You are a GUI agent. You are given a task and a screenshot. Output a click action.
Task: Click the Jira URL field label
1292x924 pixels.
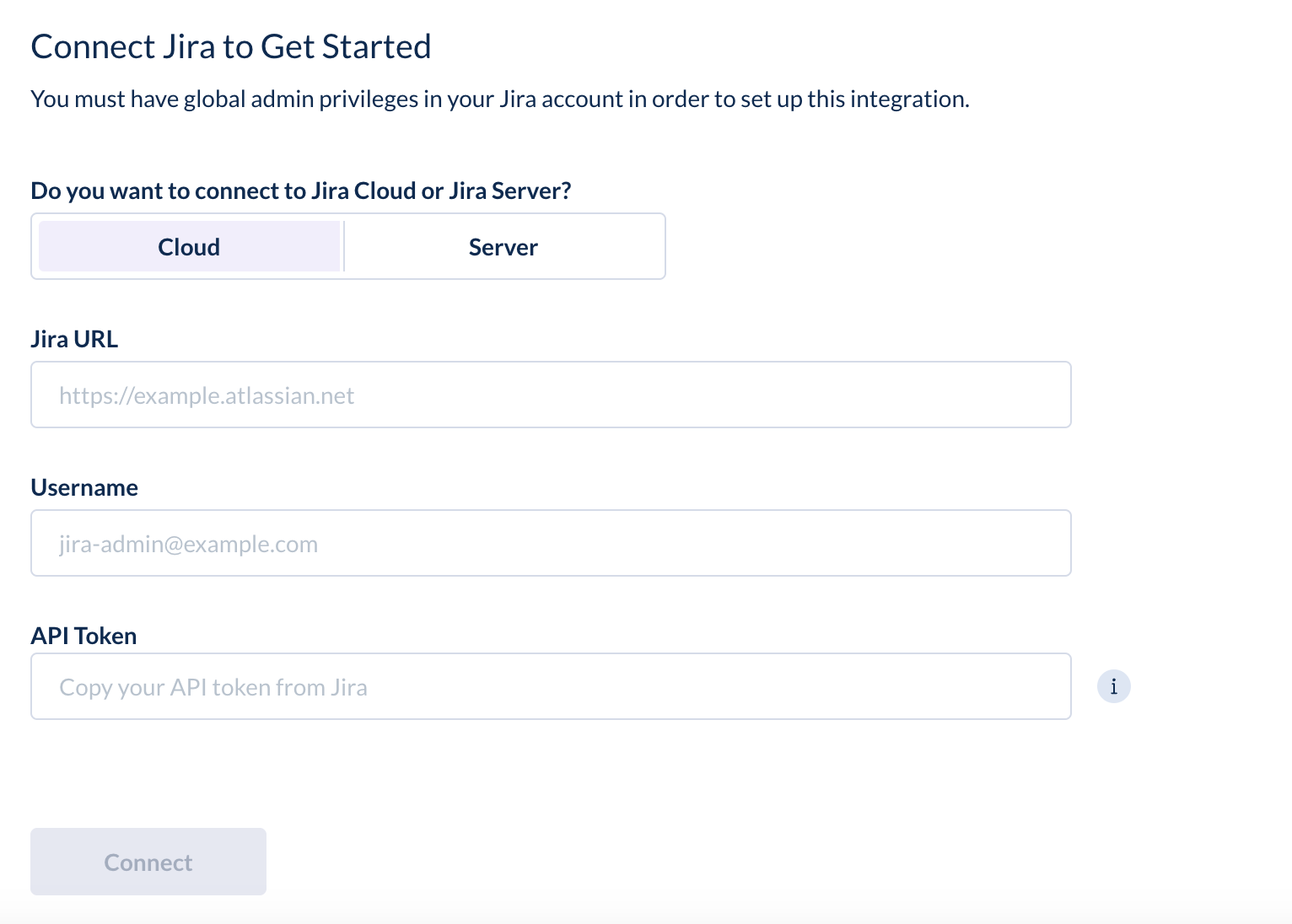click(x=74, y=339)
